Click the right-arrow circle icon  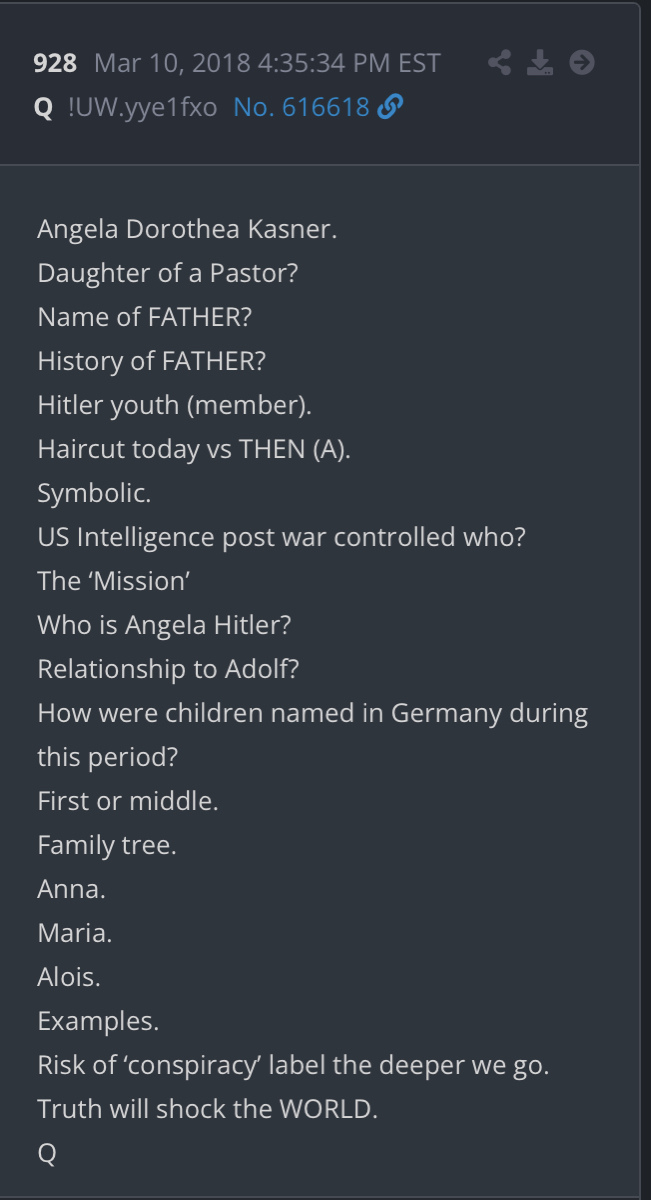point(582,63)
